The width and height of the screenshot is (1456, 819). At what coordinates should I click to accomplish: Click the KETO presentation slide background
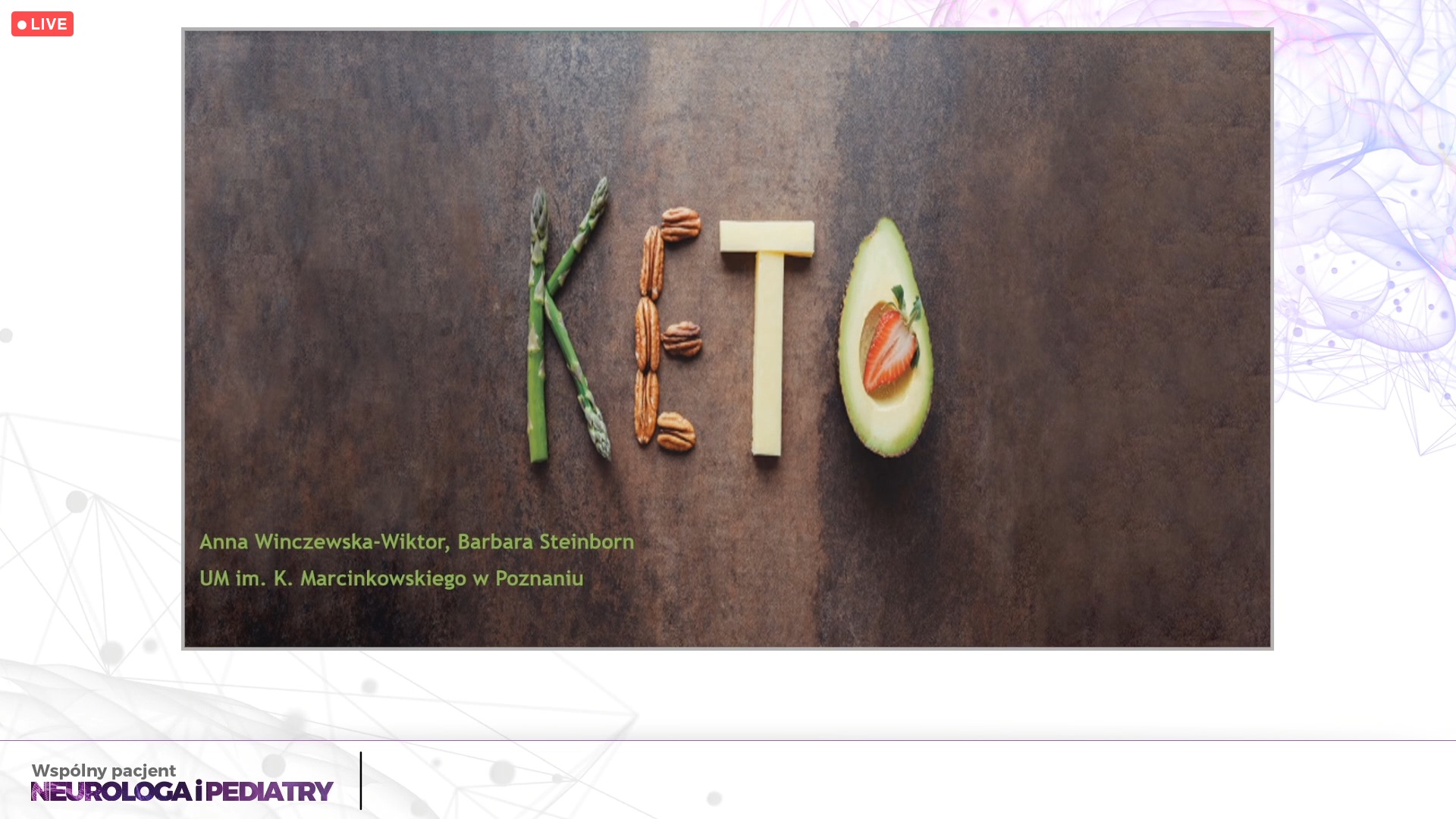click(x=727, y=339)
